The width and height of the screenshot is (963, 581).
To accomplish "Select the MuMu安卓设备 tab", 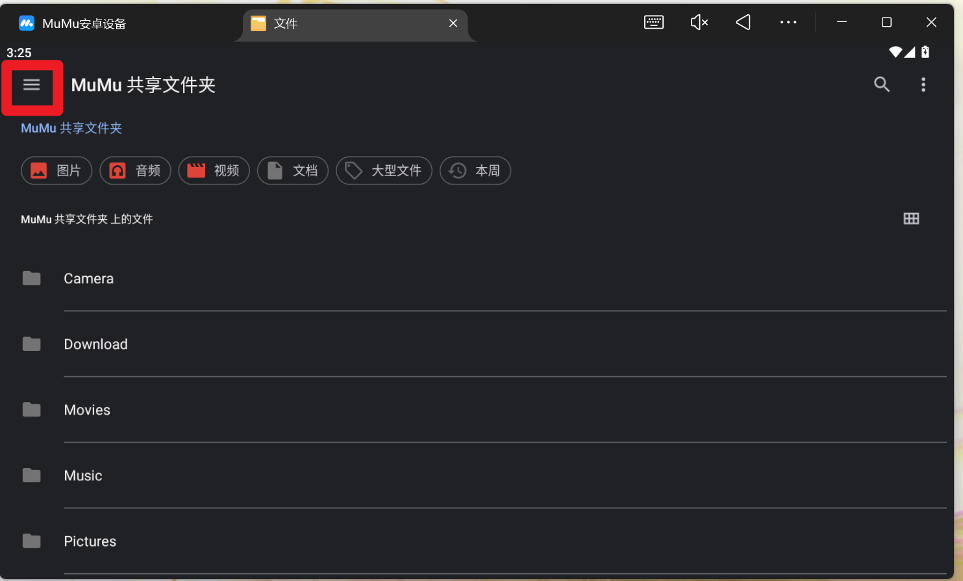I will click(75, 21).
